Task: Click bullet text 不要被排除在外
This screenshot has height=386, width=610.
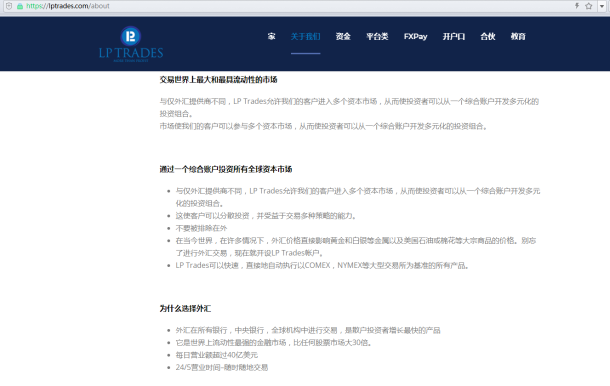Action: tap(201, 228)
